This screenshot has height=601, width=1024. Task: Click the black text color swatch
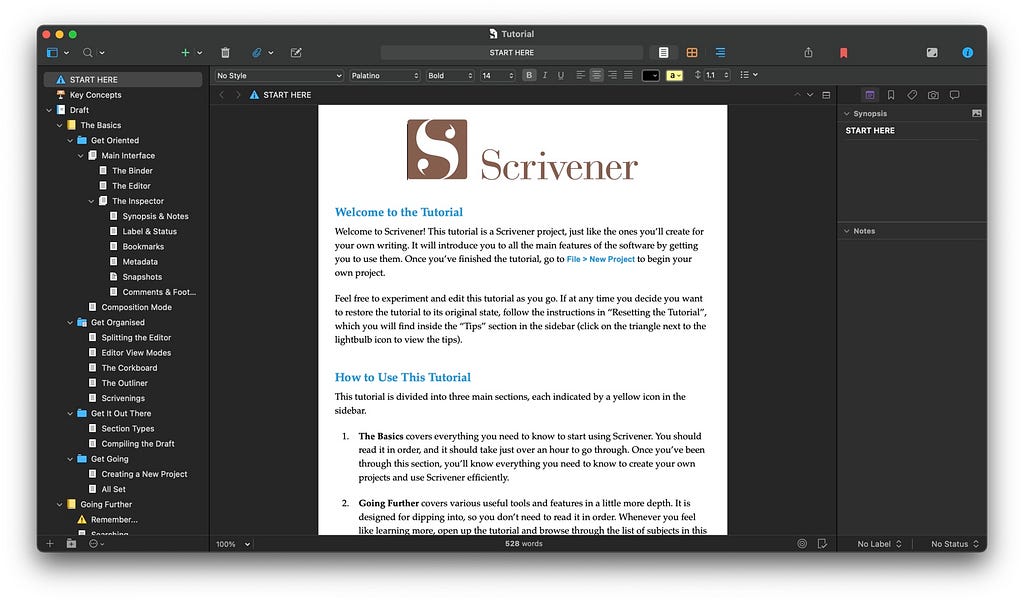tap(650, 76)
